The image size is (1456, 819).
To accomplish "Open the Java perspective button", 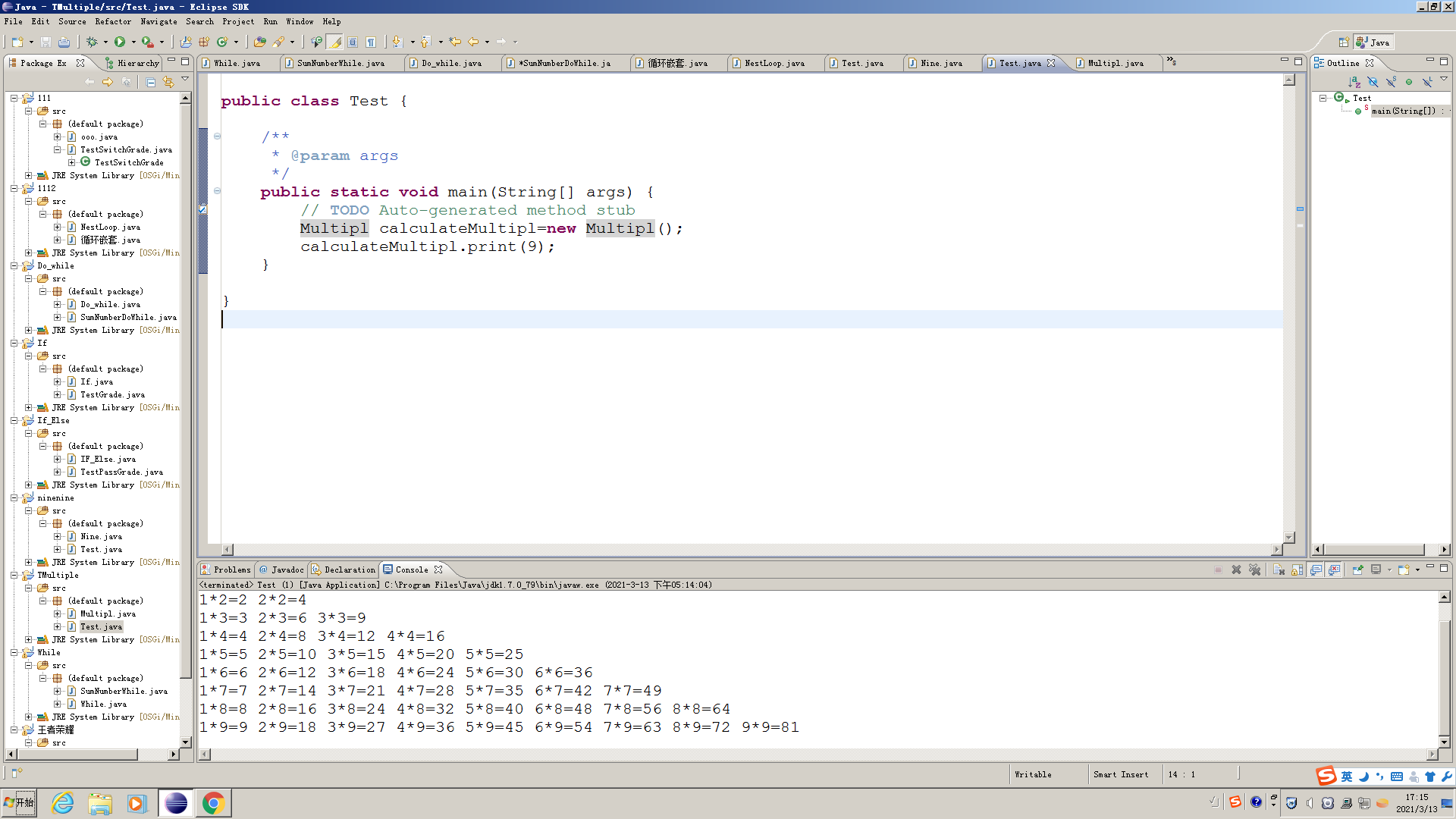I will (1373, 42).
